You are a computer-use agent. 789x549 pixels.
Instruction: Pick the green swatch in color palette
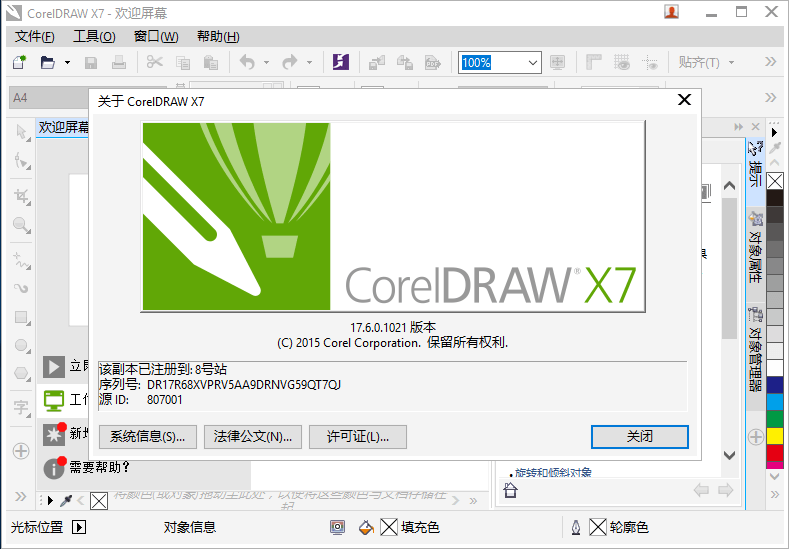(775, 419)
